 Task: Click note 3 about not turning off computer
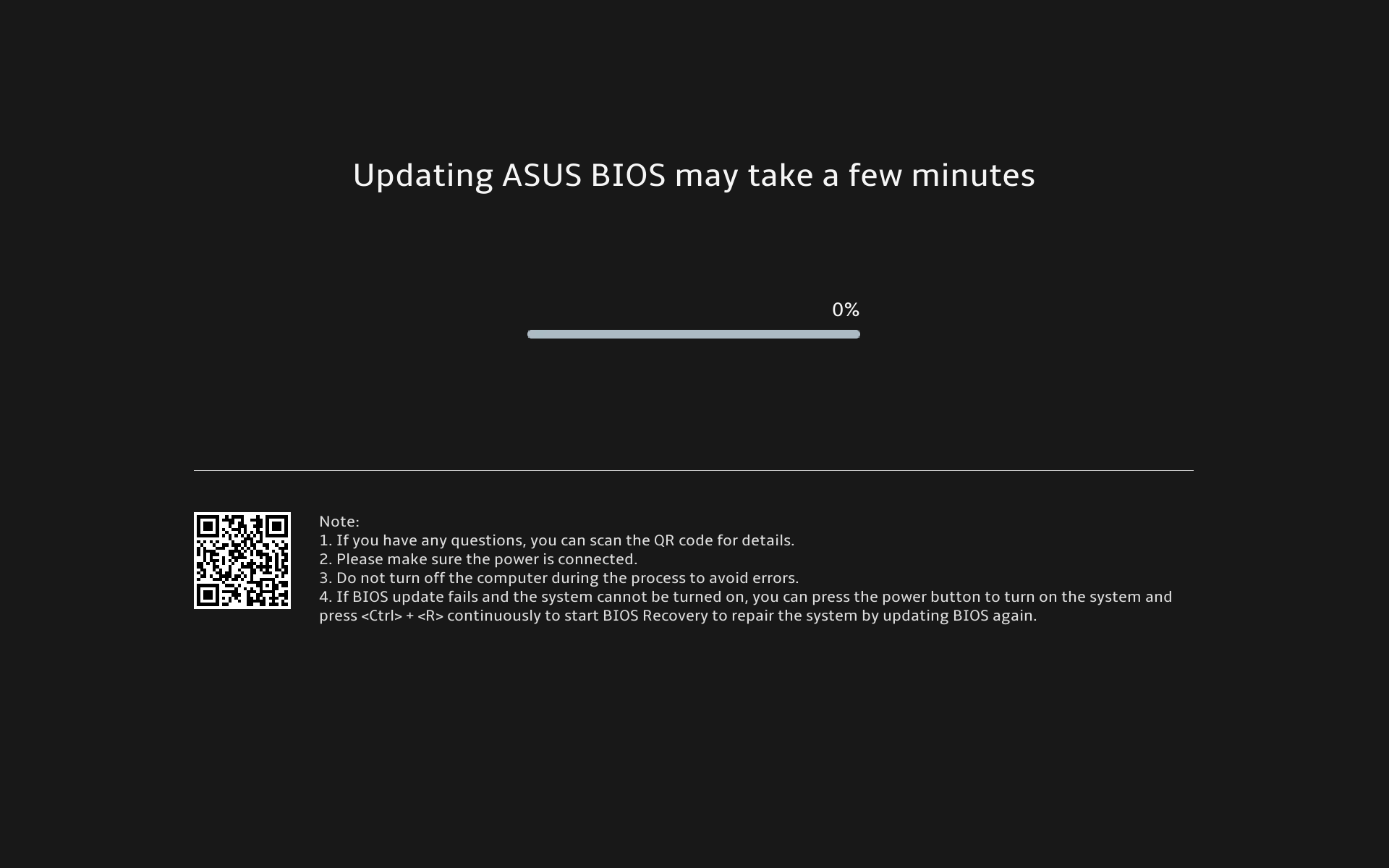click(x=559, y=578)
